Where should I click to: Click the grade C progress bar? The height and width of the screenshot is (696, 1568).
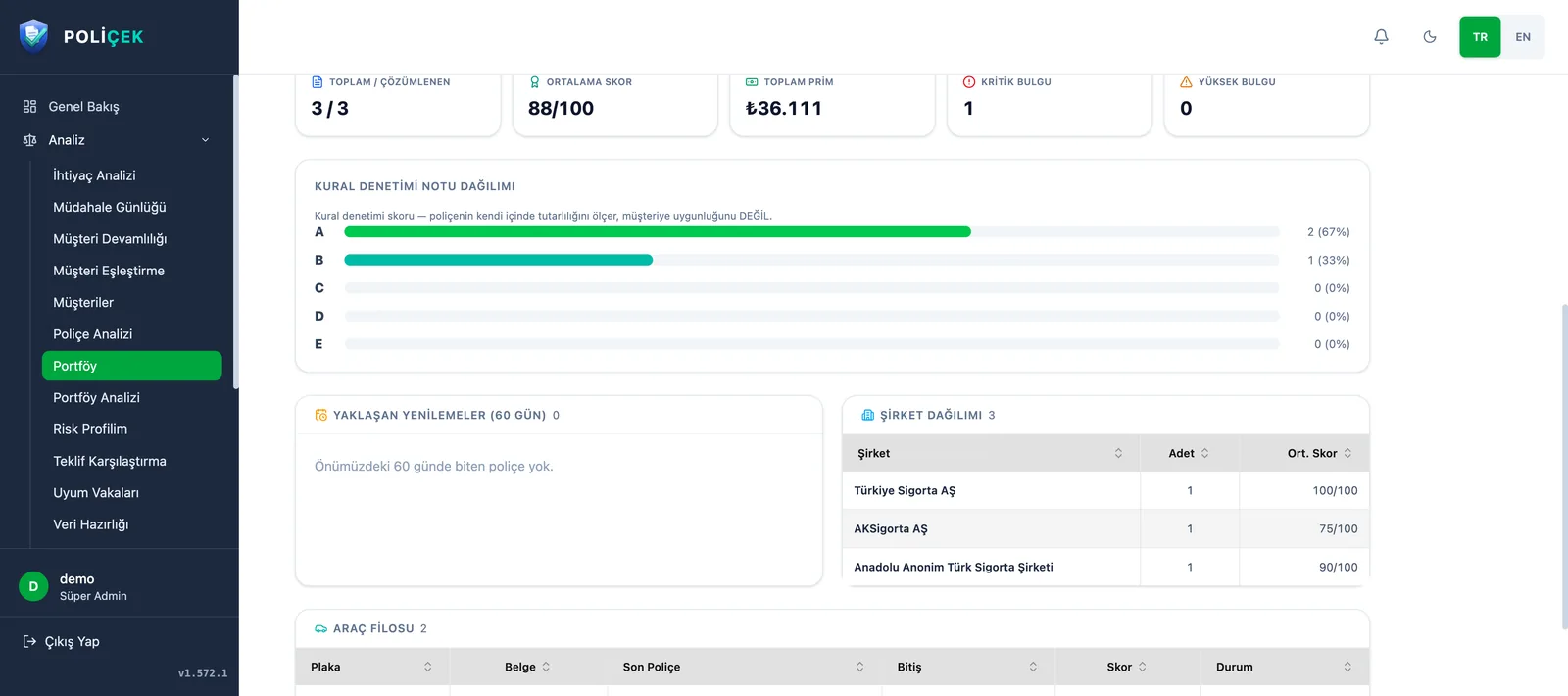pos(811,288)
